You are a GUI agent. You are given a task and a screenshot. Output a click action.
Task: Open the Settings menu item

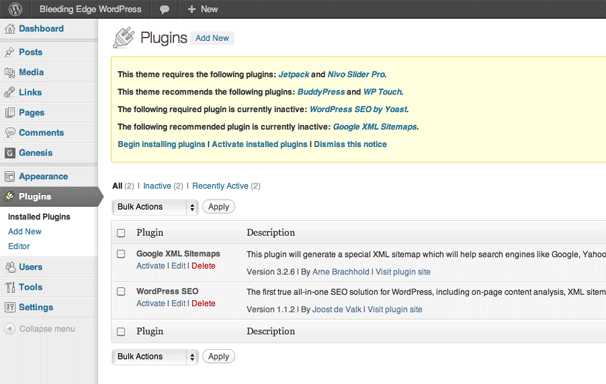36,308
